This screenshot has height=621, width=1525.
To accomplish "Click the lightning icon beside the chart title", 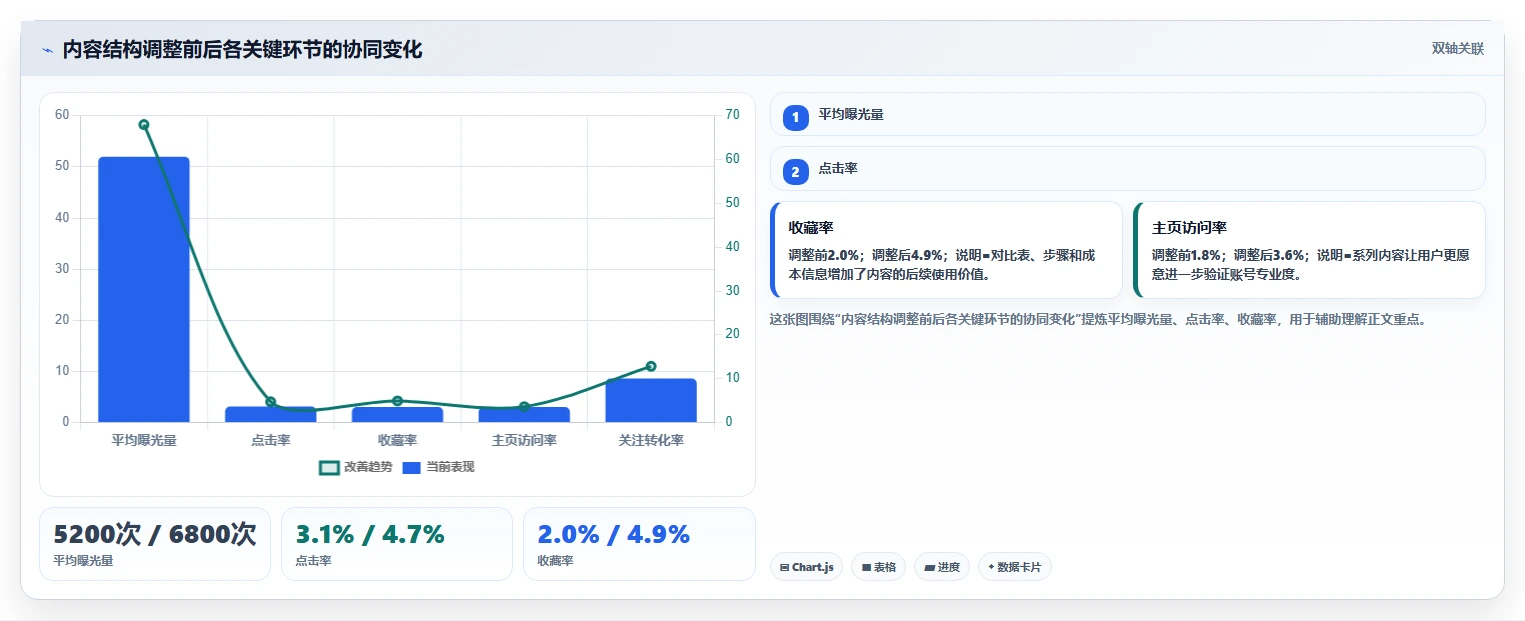I will pyautogui.click(x=47, y=50).
